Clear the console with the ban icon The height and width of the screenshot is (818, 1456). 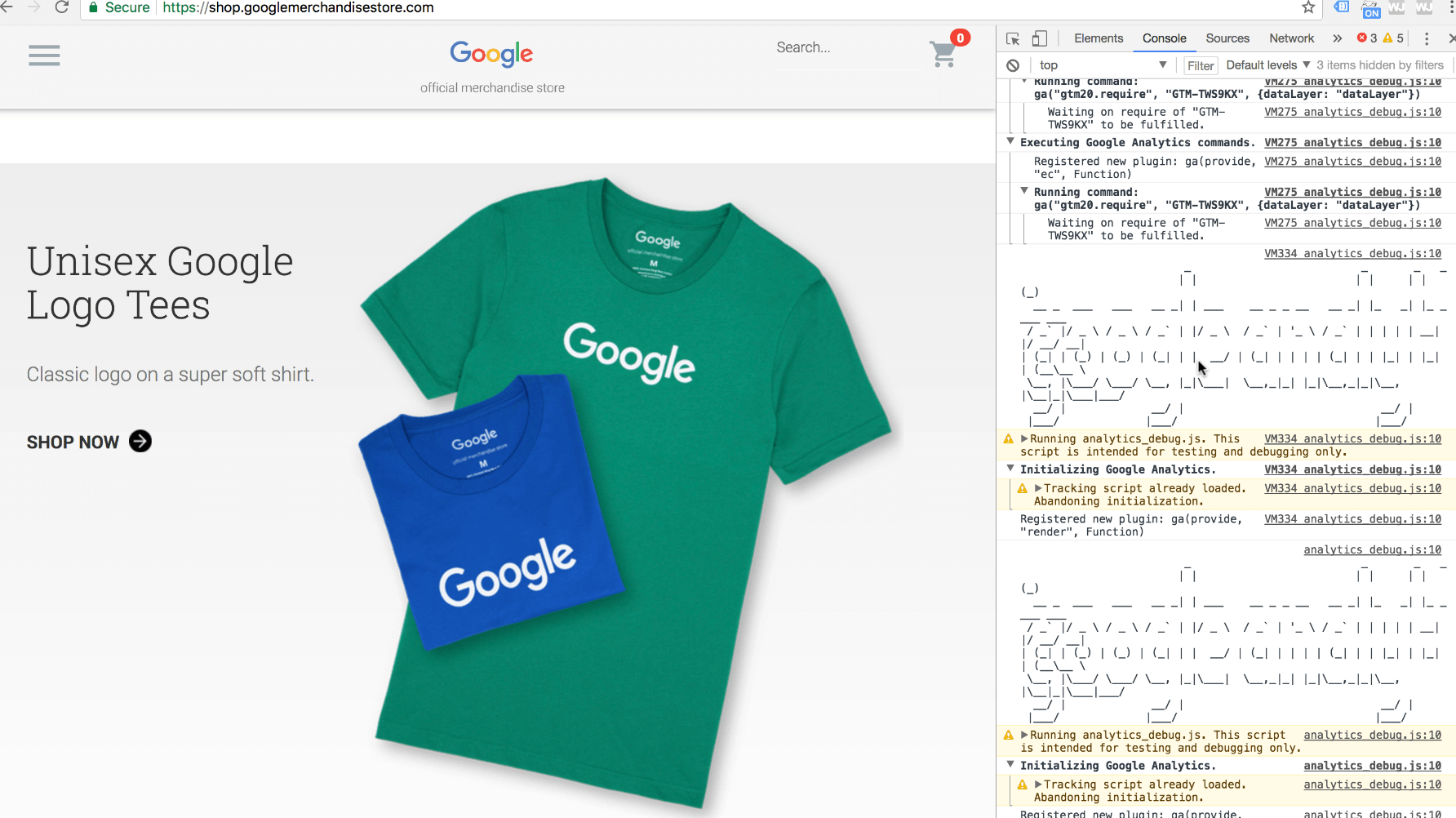(1013, 65)
